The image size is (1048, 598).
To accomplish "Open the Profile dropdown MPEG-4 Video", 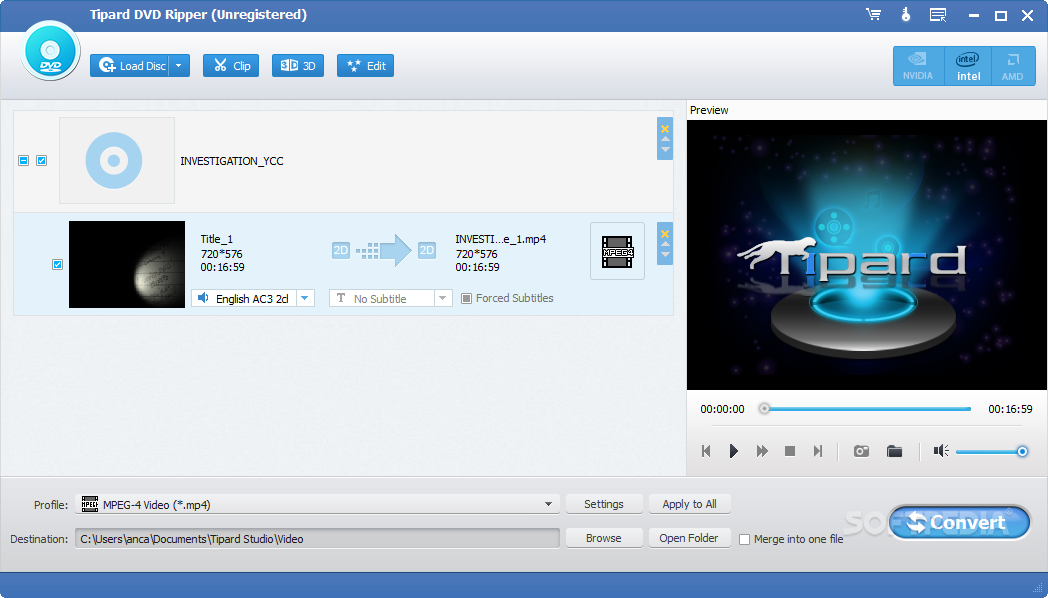I will 317,504.
